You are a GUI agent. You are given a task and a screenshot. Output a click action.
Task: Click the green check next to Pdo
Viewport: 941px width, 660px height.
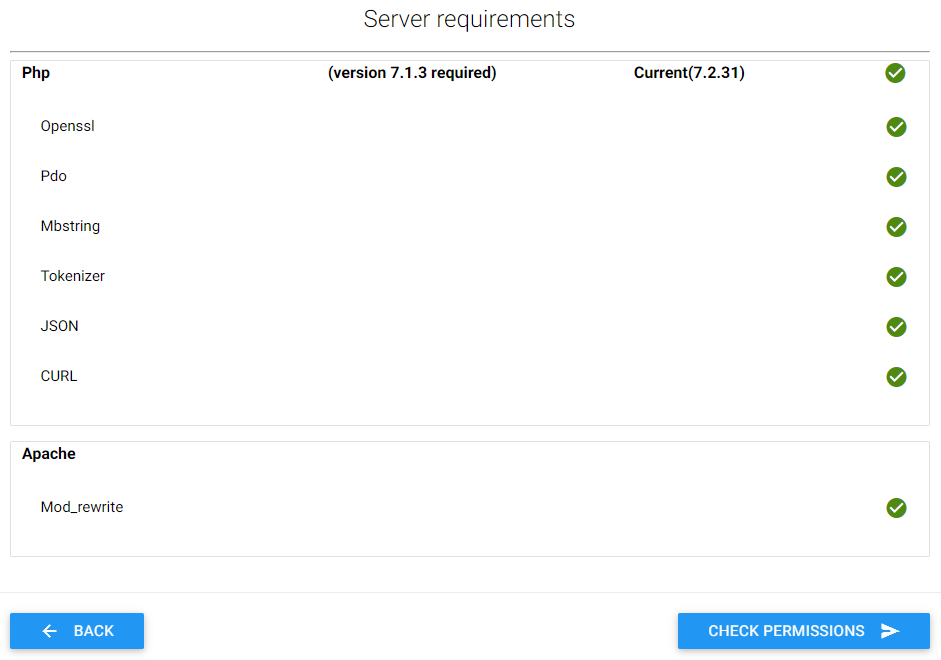(896, 177)
